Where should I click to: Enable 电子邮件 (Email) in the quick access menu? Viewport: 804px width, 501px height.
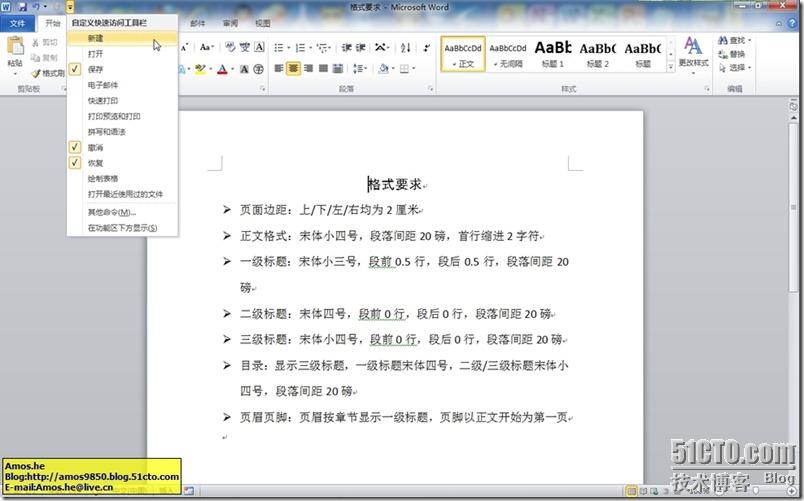[123, 85]
